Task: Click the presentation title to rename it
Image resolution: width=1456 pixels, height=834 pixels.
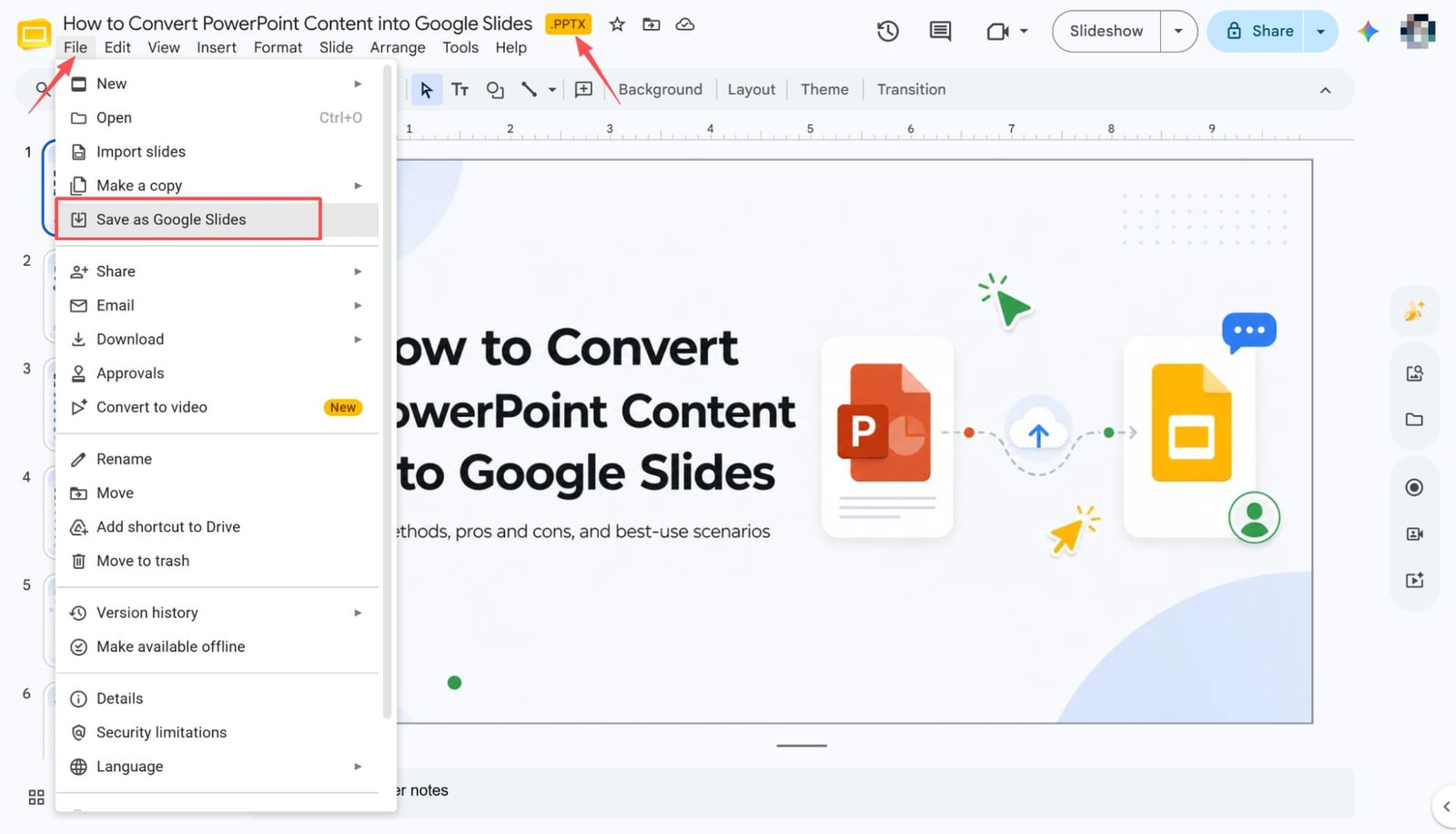Action: (298, 24)
